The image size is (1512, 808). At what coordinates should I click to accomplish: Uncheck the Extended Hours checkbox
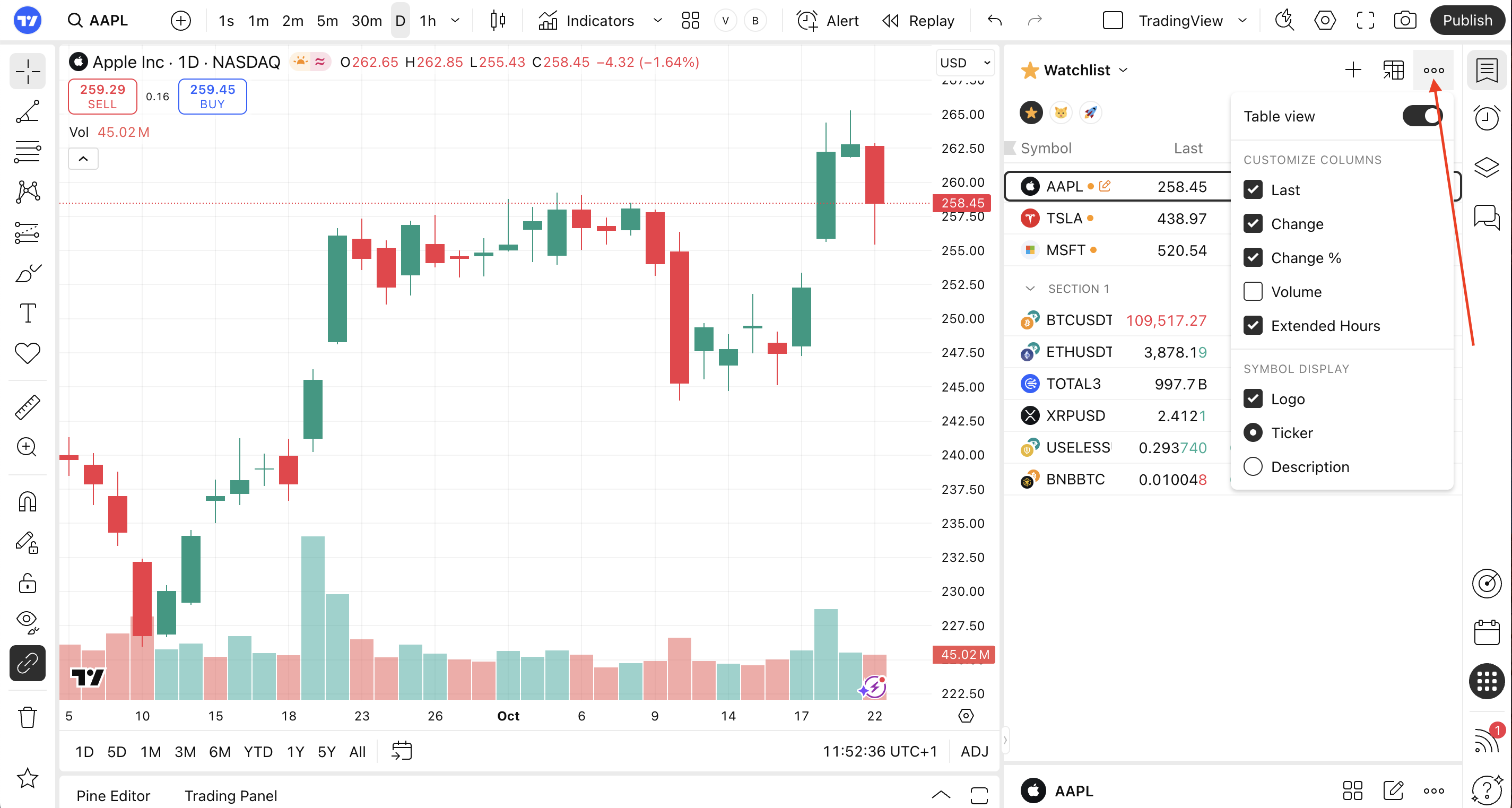(x=1253, y=326)
